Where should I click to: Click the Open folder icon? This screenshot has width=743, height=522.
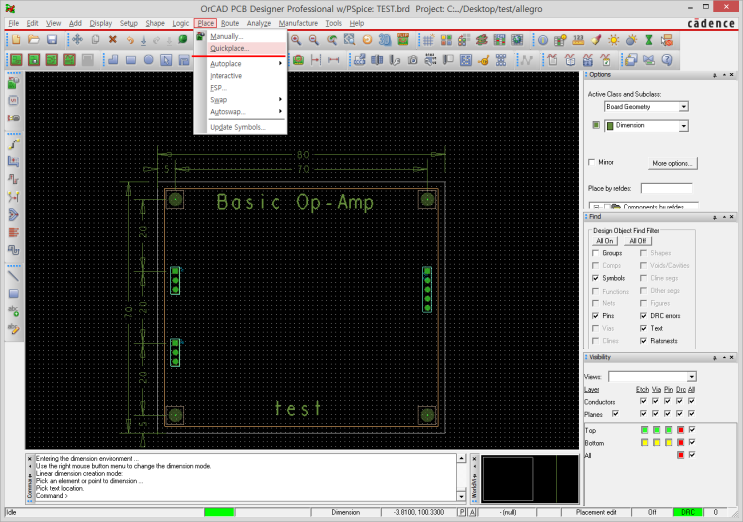[34, 40]
